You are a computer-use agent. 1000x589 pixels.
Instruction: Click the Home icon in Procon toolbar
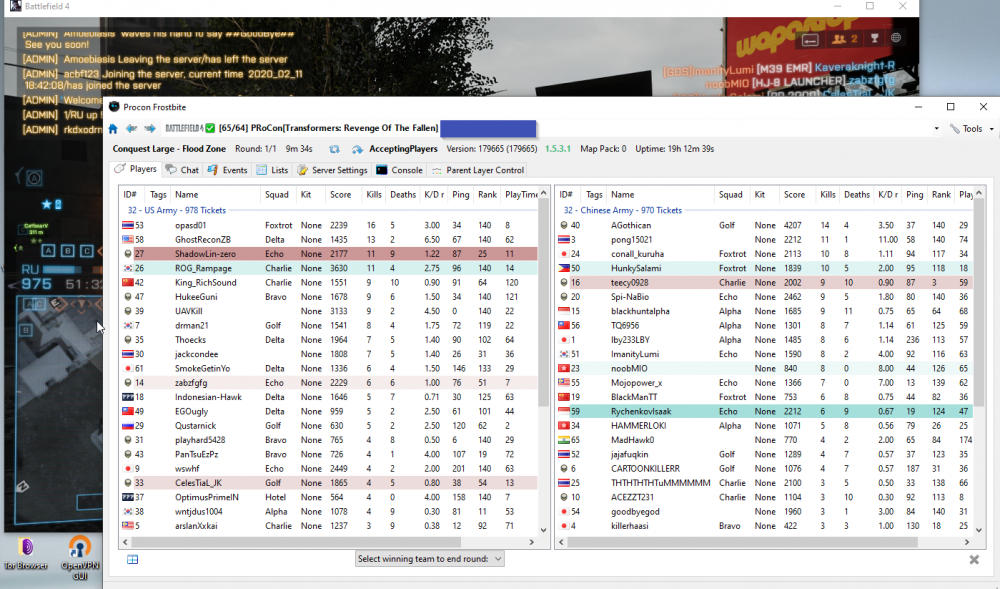(x=113, y=128)
